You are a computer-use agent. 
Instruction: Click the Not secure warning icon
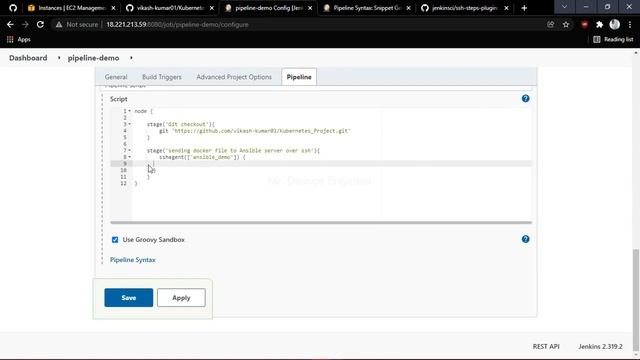click(x=59, y=24)
